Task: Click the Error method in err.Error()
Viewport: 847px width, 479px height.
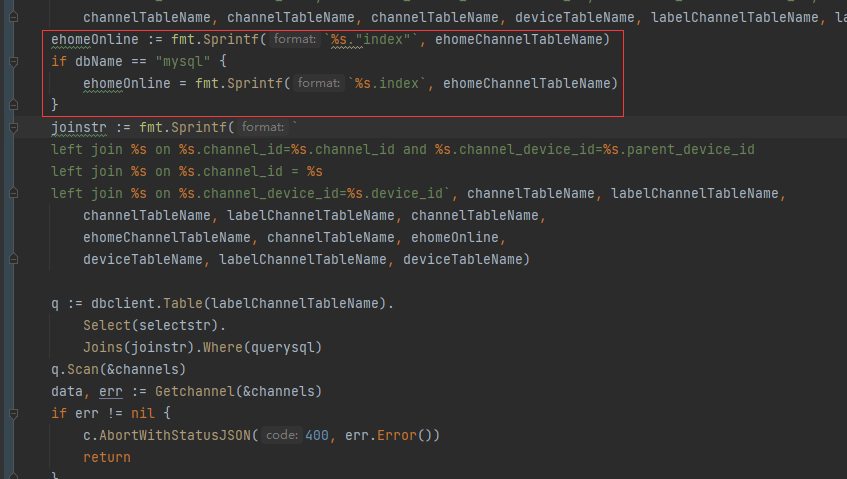Action: coord(397,435)
